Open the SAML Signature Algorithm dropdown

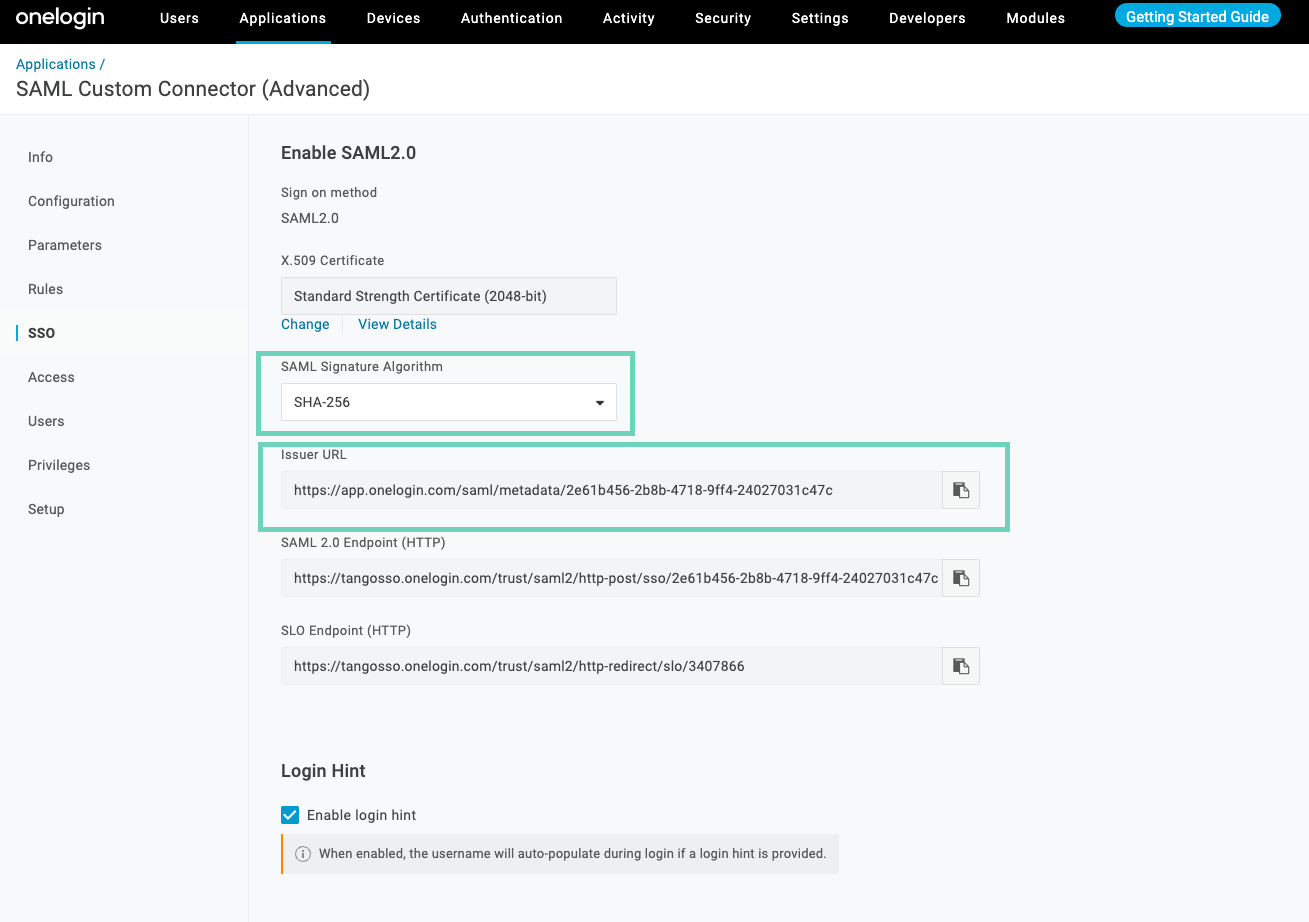pos(448,402)
